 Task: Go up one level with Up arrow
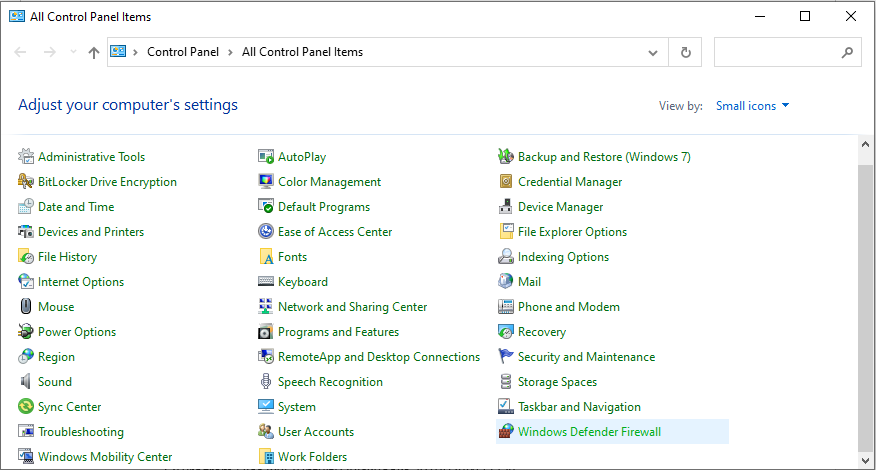(94, 53)
